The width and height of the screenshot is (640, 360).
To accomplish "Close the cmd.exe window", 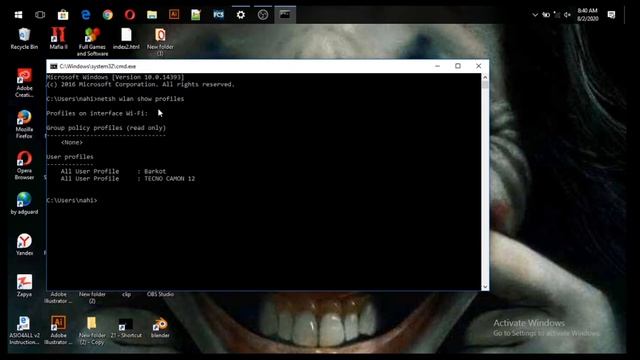I will (x=478, y=66).
